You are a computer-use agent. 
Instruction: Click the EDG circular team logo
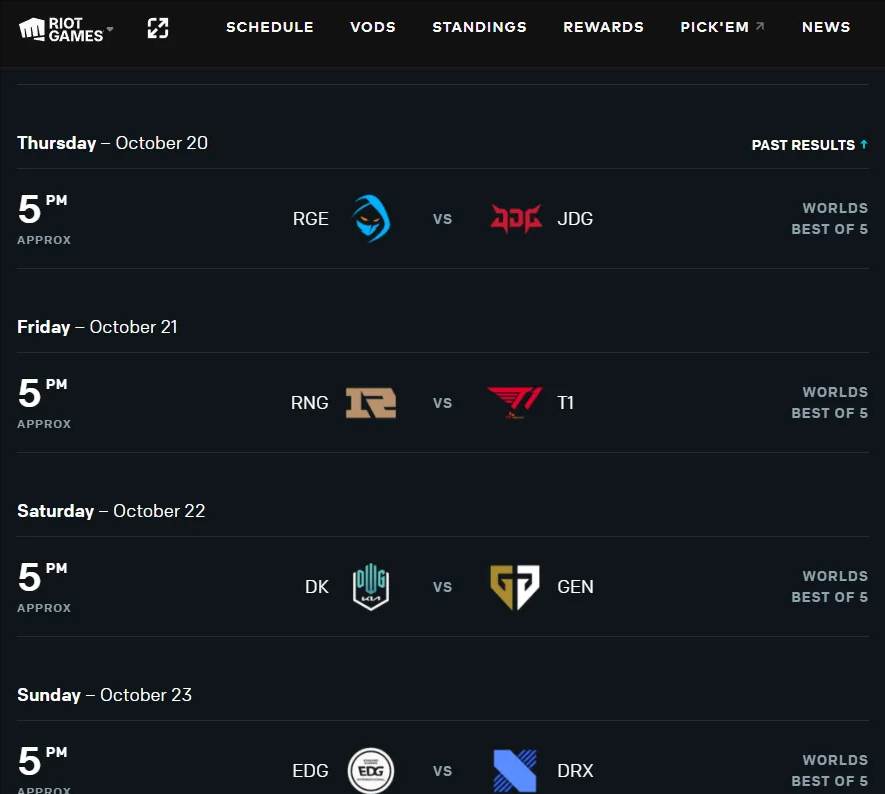point(371,771)
